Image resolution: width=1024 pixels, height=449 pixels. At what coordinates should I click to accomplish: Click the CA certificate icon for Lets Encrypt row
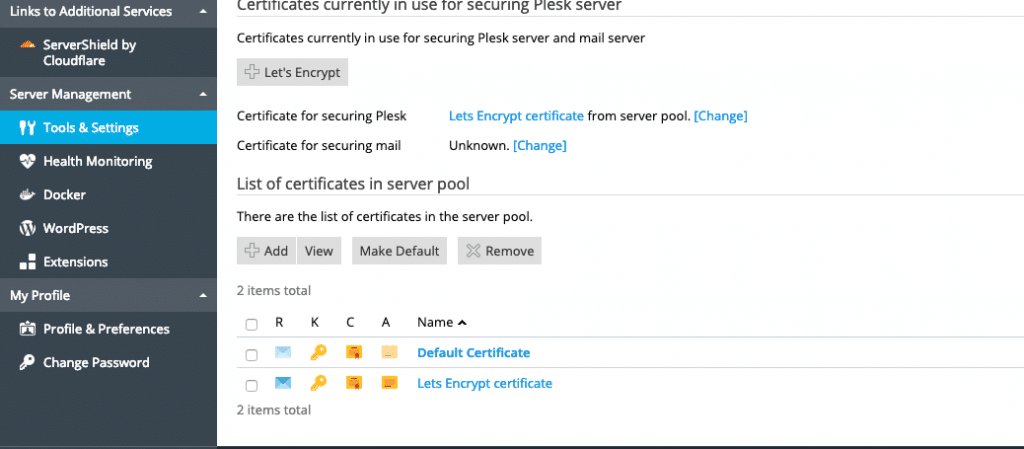pos(389,383)
